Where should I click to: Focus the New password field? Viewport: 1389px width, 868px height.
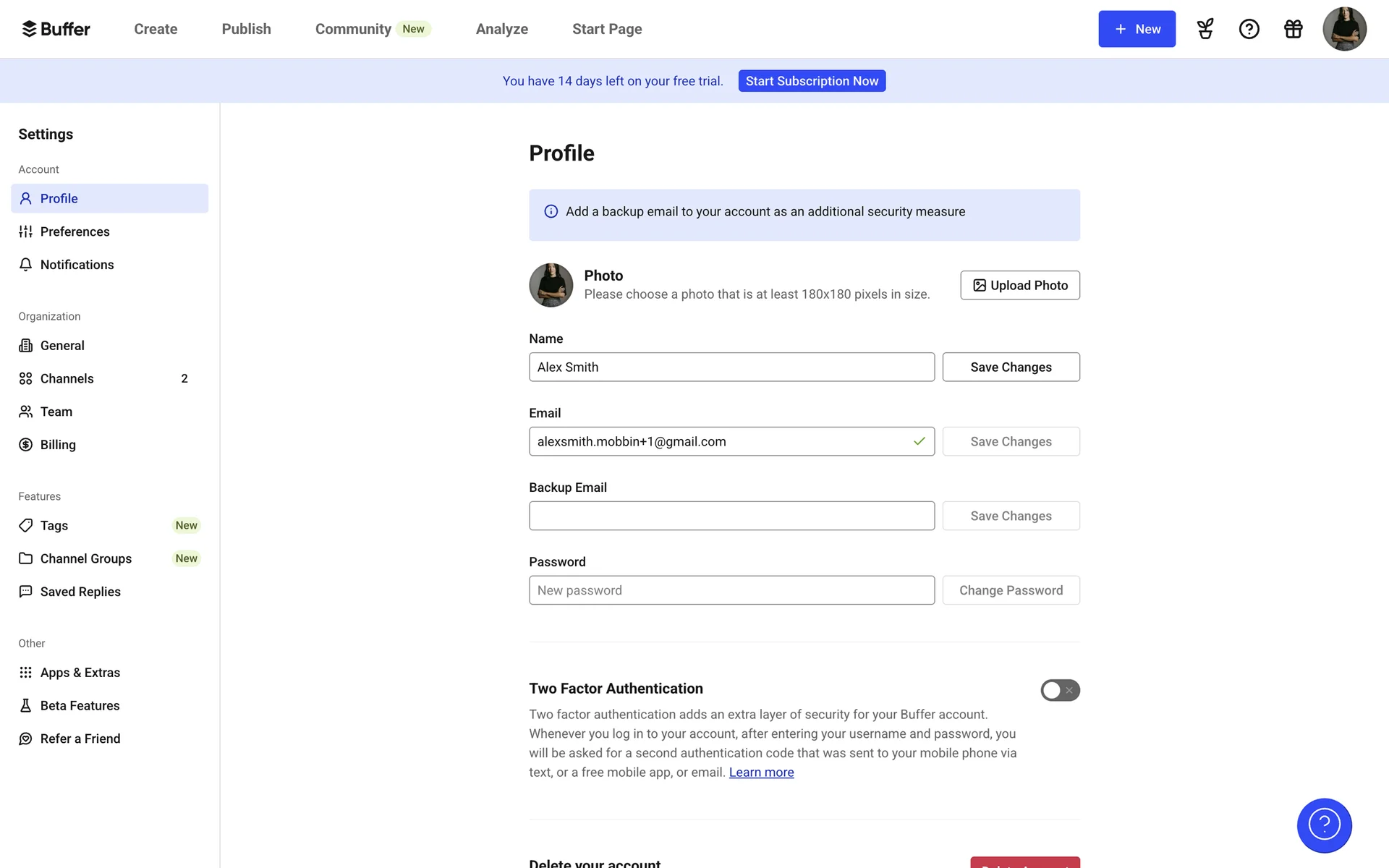[x=731, y=590]
